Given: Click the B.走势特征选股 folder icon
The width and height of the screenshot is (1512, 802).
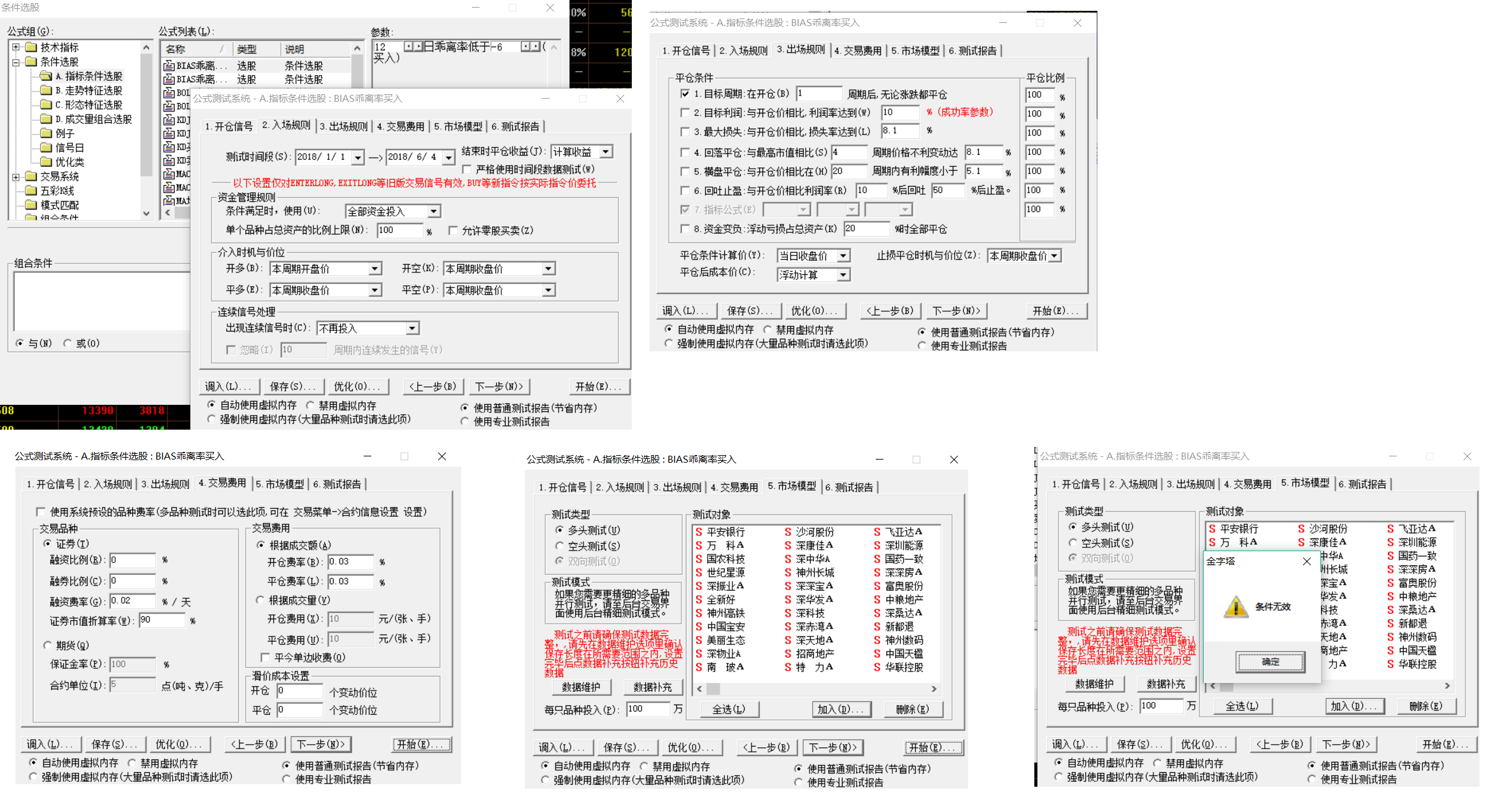Looking at the screenshot, I should point(46,90).
